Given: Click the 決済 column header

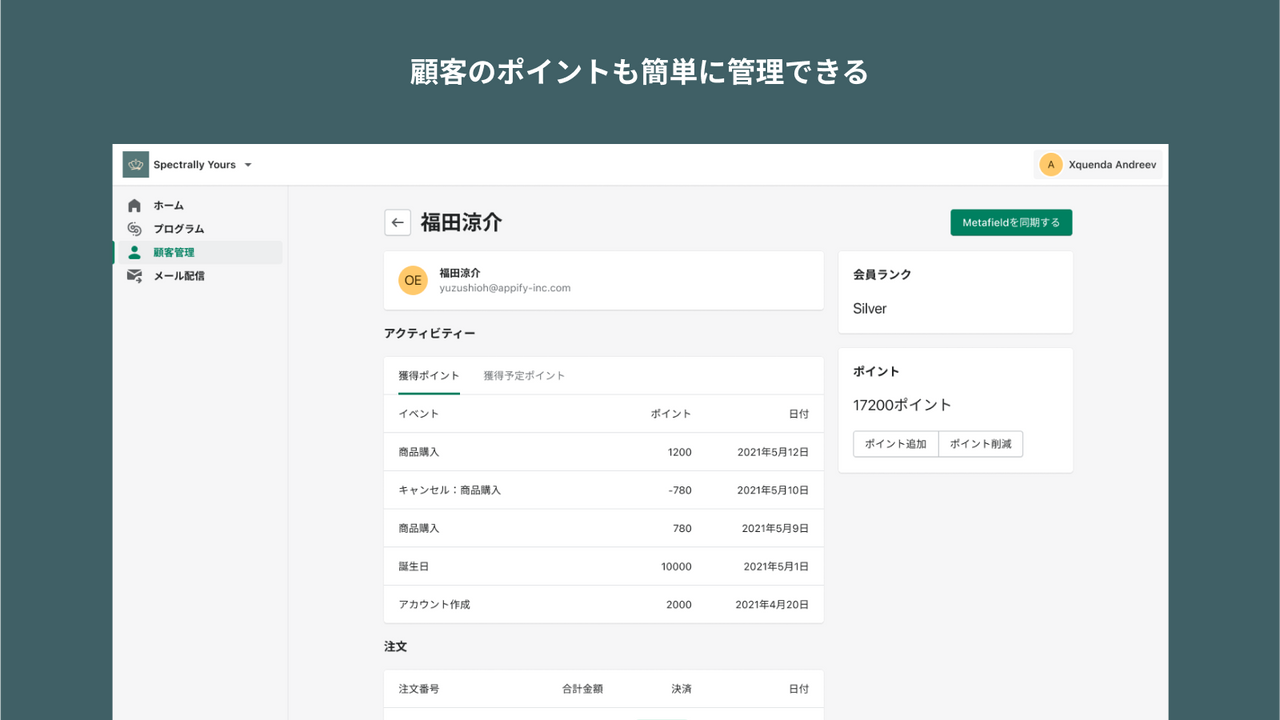Looking at the screenshot, I should tap(681, 689).
